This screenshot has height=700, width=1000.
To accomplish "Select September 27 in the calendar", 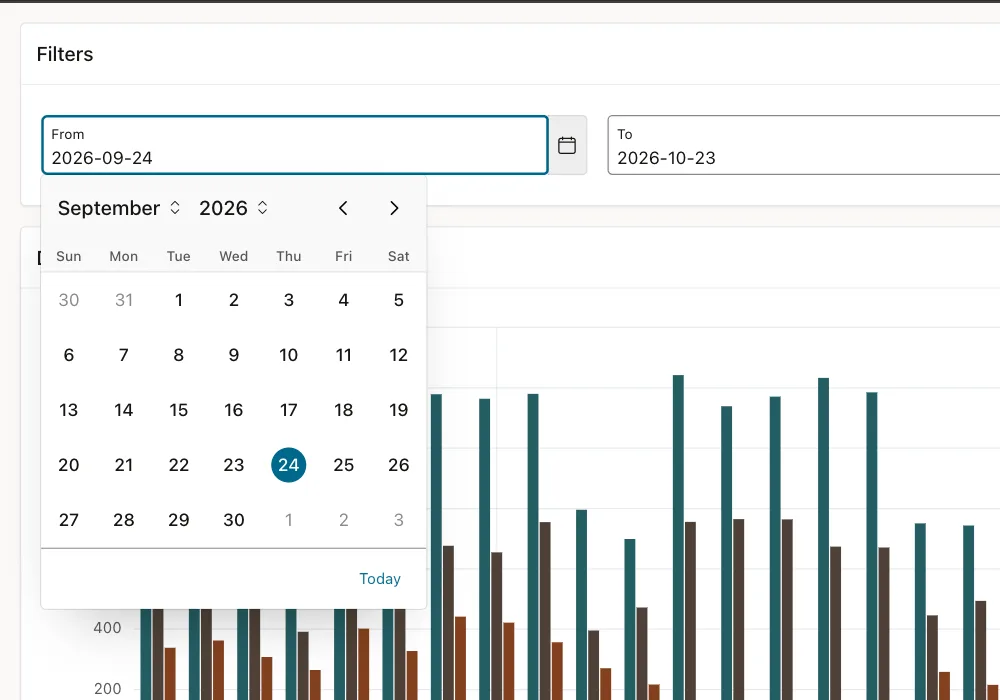I will click(69, 520).
